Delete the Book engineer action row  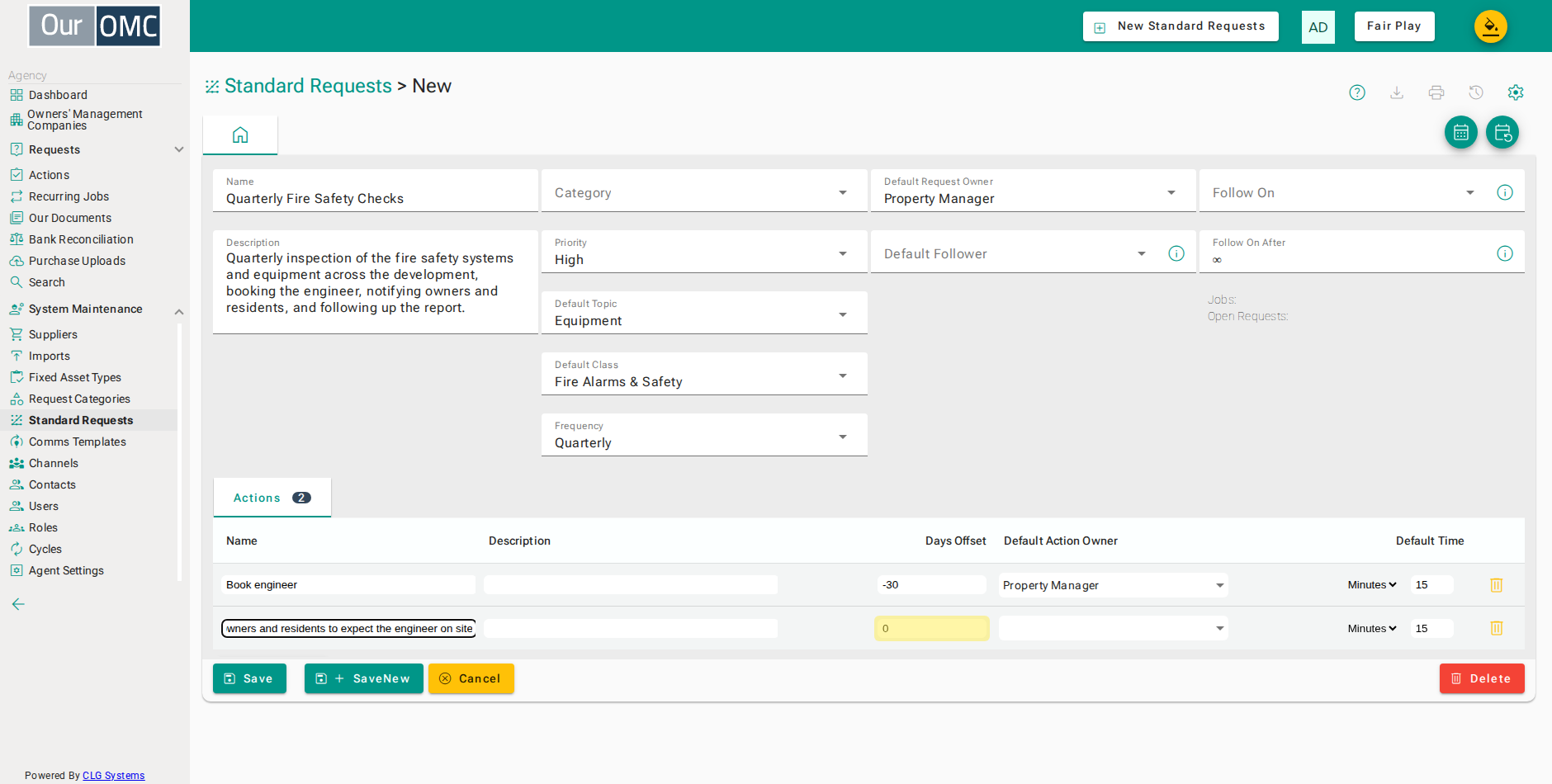pyautogui.click(x=1496, y=585)
